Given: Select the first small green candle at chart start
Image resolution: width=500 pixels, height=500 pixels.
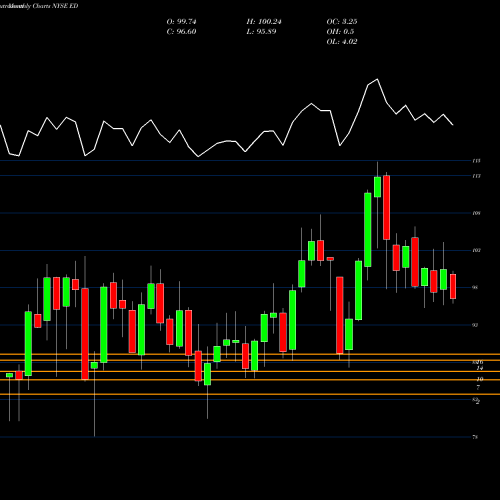Looking at the screenshot, I should point(9,375).
